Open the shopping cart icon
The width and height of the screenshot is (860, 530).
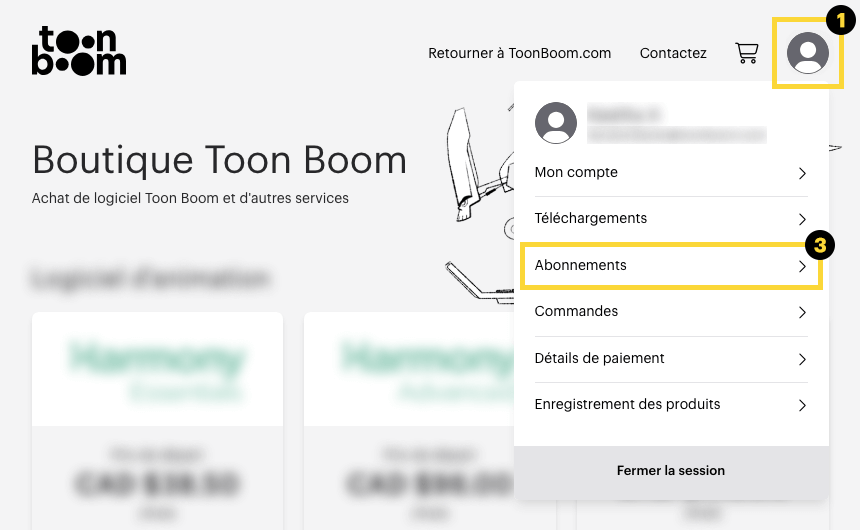click(746, 53)
